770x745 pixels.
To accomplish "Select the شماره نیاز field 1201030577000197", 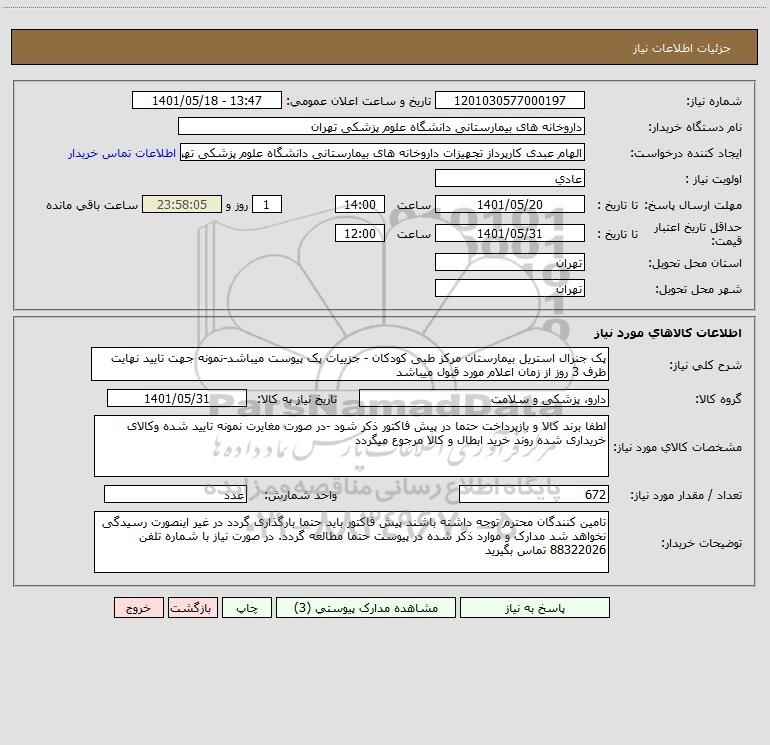I will 510,100.
